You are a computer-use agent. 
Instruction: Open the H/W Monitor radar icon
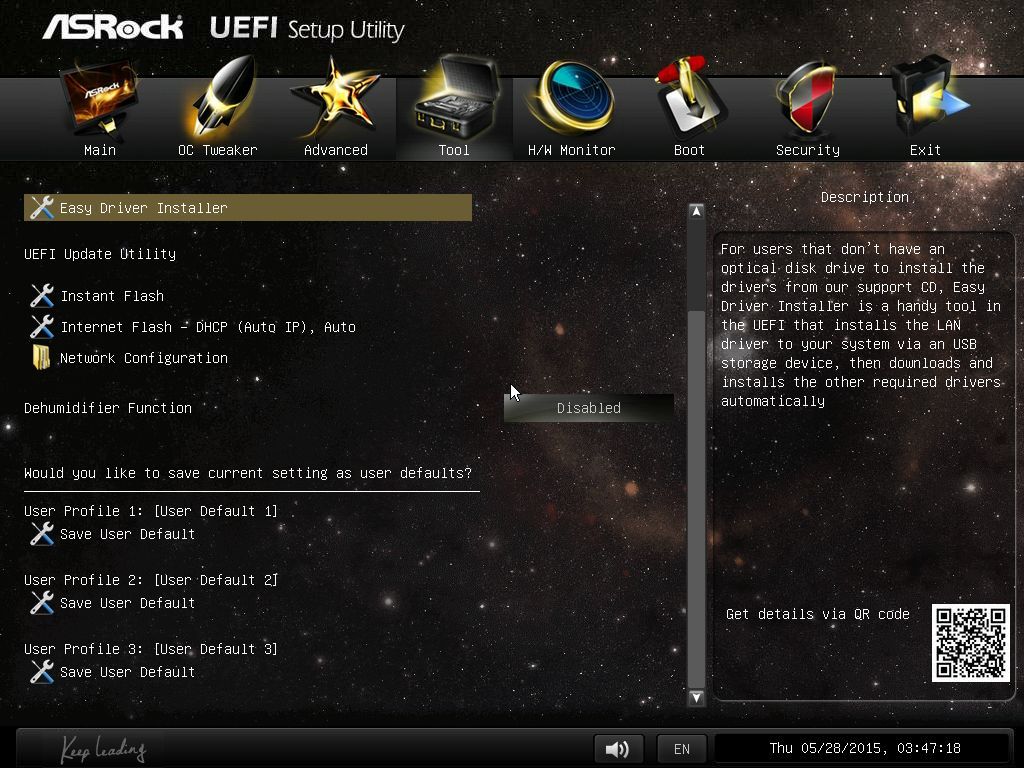pyautogui.click(x=572, y=98)
